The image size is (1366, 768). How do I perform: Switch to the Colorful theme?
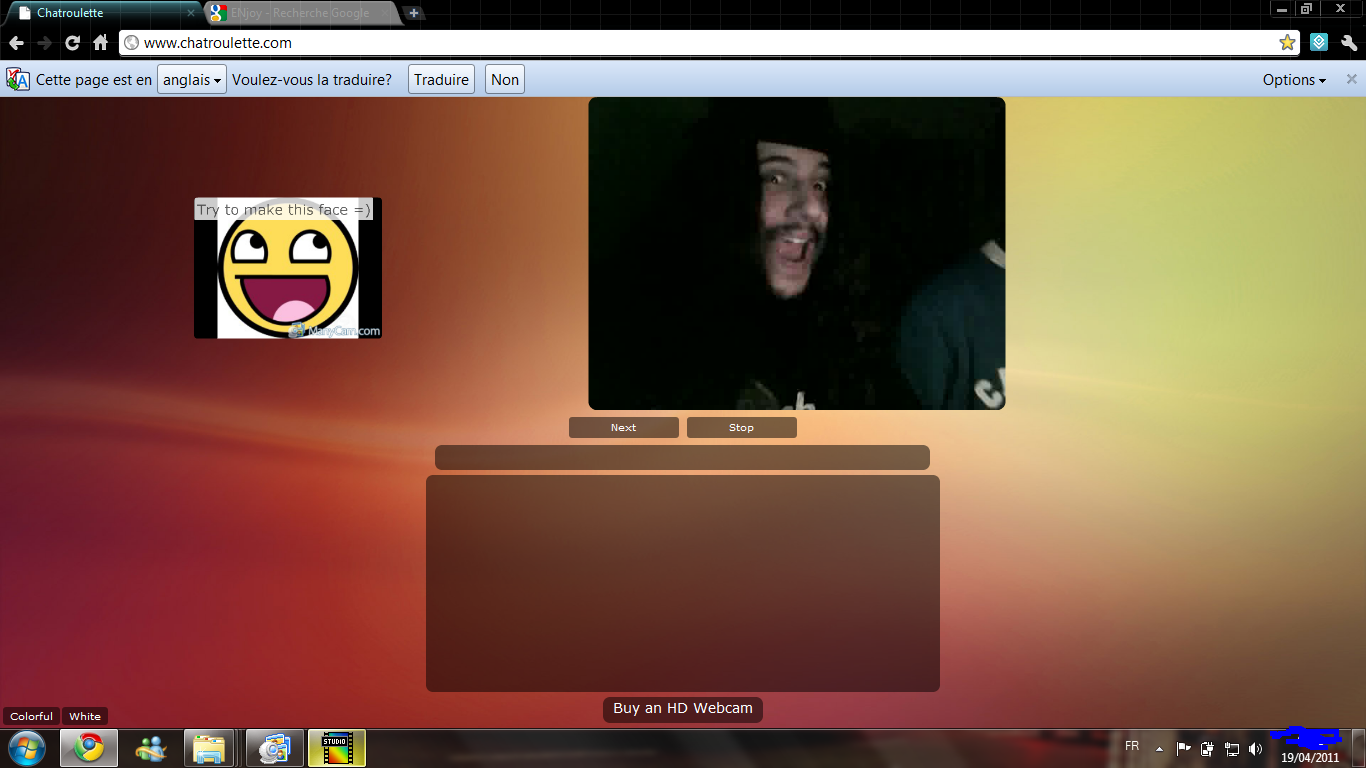coord(32,716)
